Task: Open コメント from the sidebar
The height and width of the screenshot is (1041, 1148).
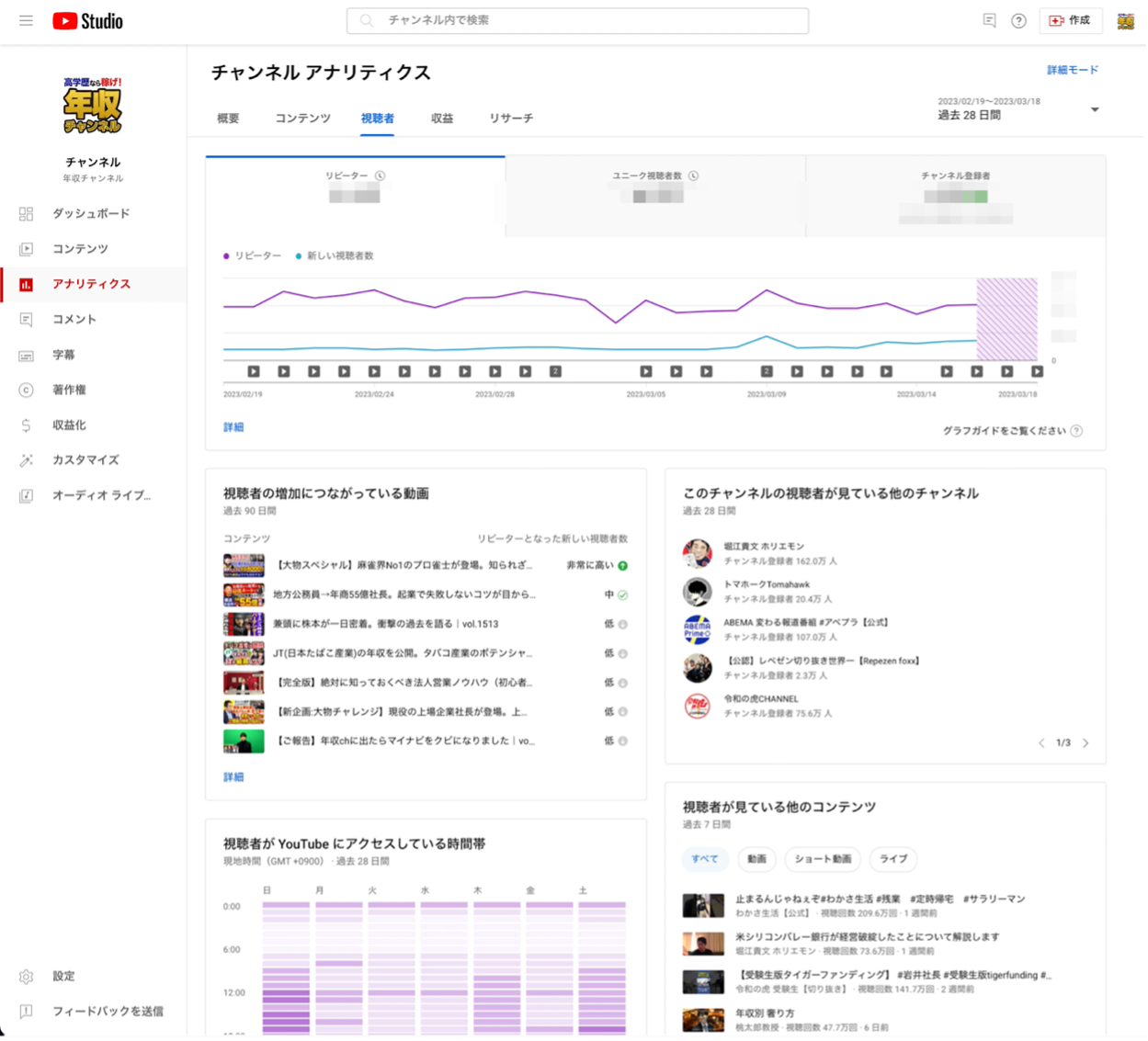Action: pyautogui.click(x=74, y=319)
